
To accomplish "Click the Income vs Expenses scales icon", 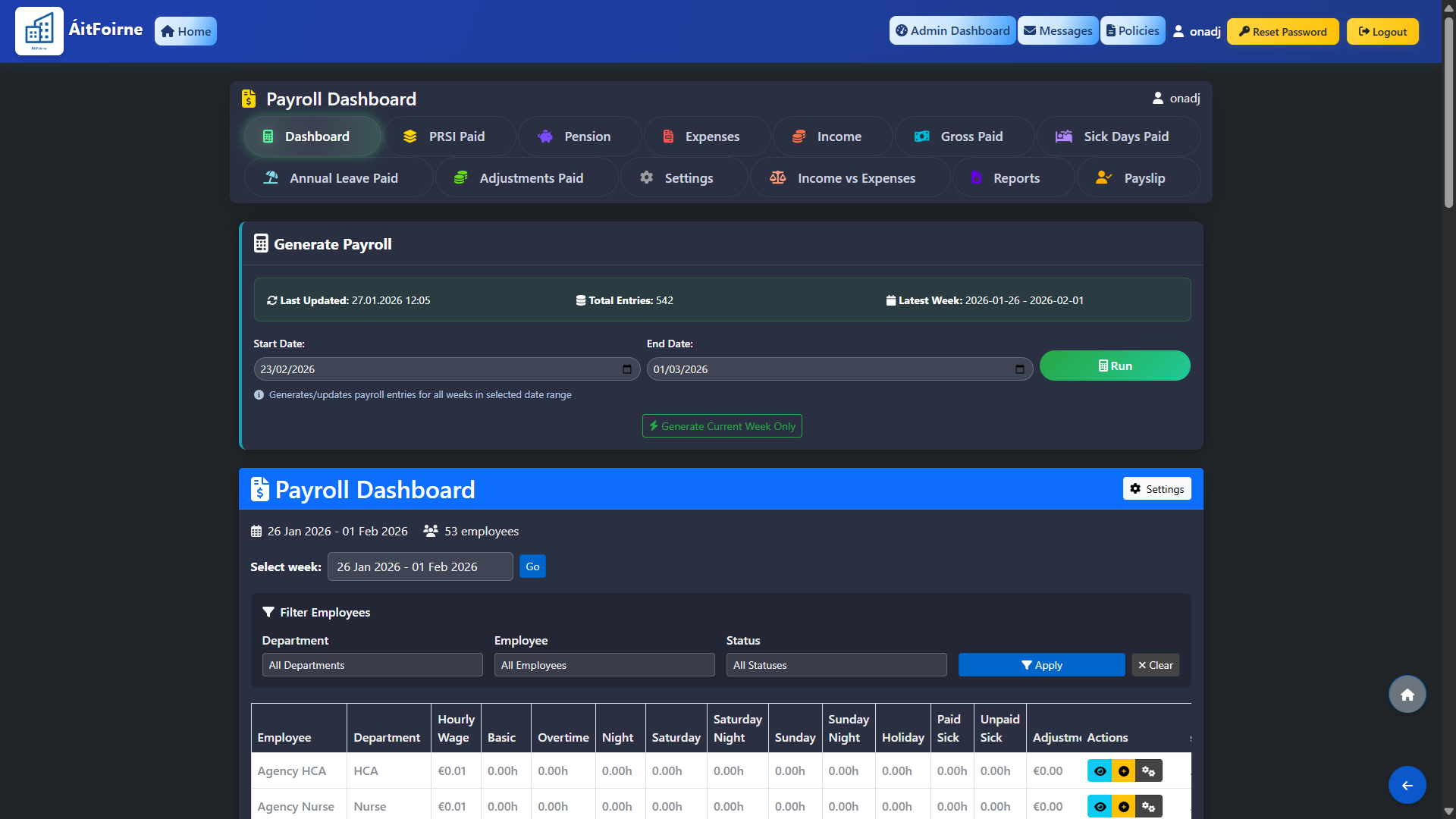I will tap(778, 177).
